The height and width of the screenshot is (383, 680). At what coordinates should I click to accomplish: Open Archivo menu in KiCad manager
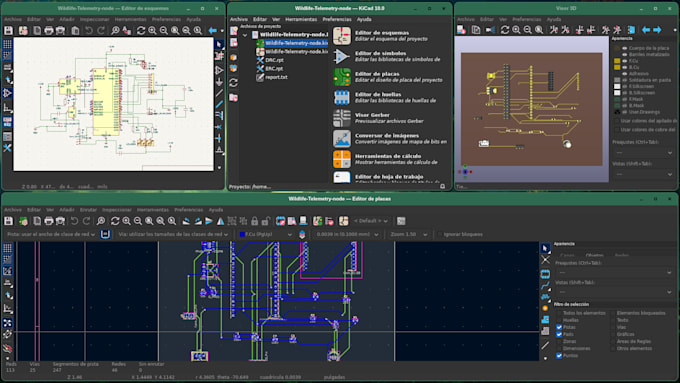[x=239, y=19]
